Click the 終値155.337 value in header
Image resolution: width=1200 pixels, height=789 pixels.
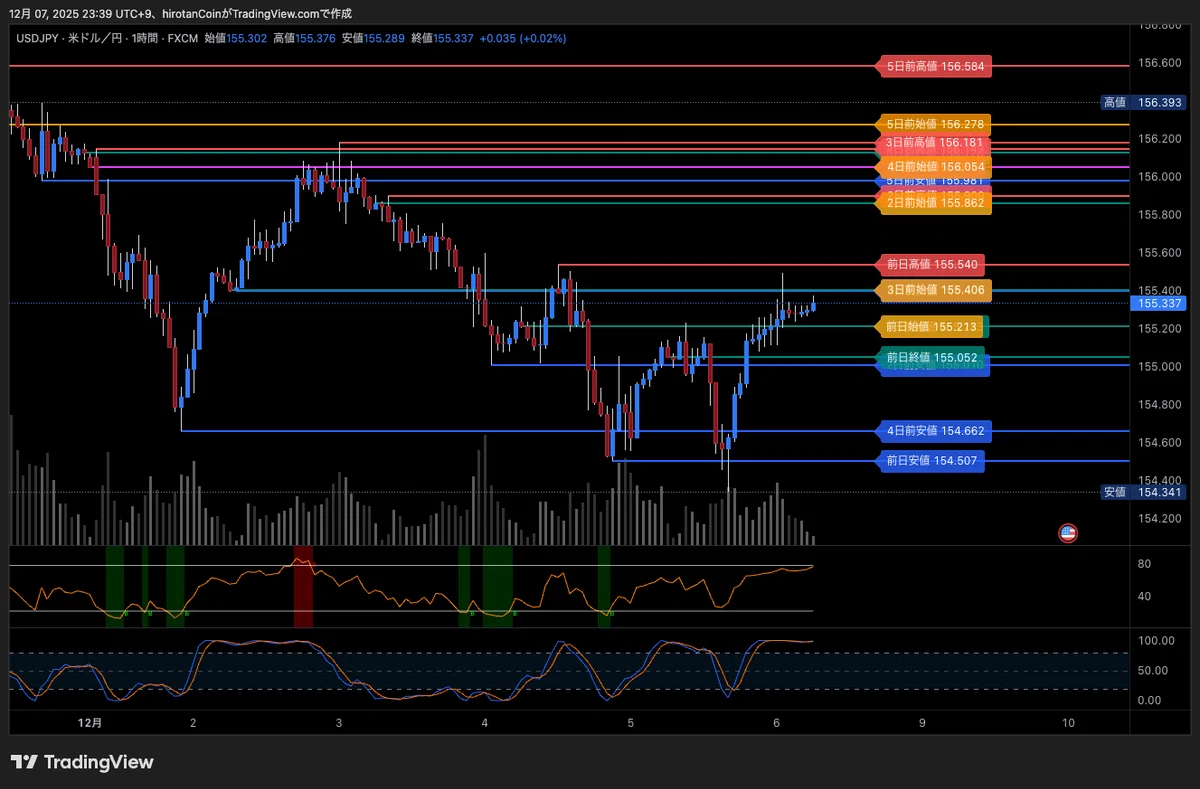[441, 38]
